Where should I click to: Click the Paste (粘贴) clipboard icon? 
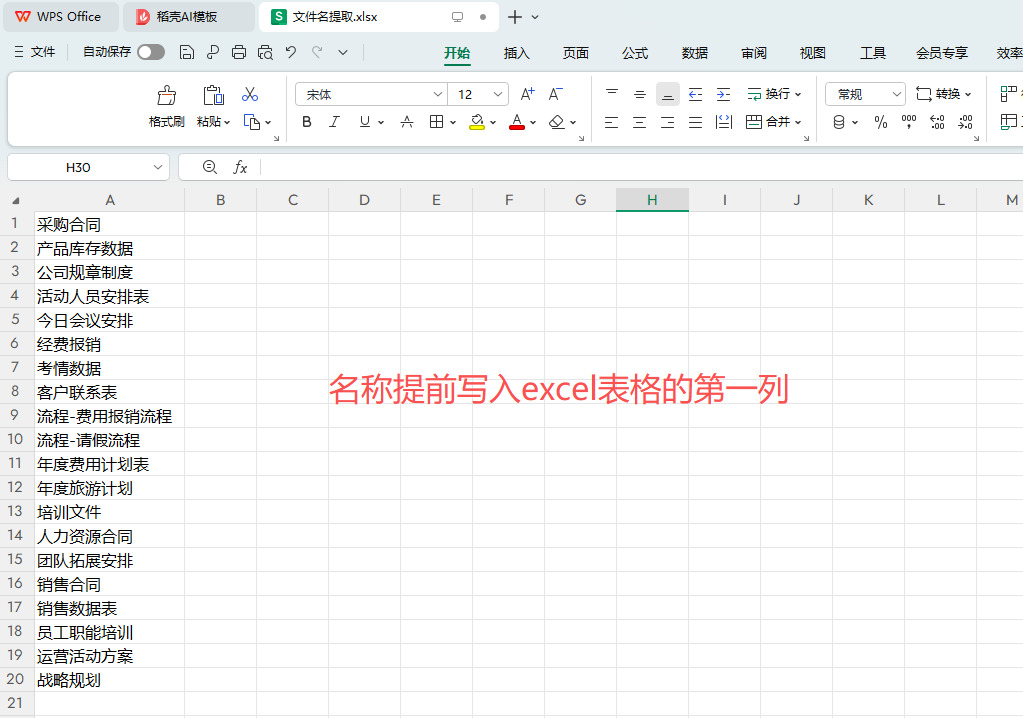213,96
